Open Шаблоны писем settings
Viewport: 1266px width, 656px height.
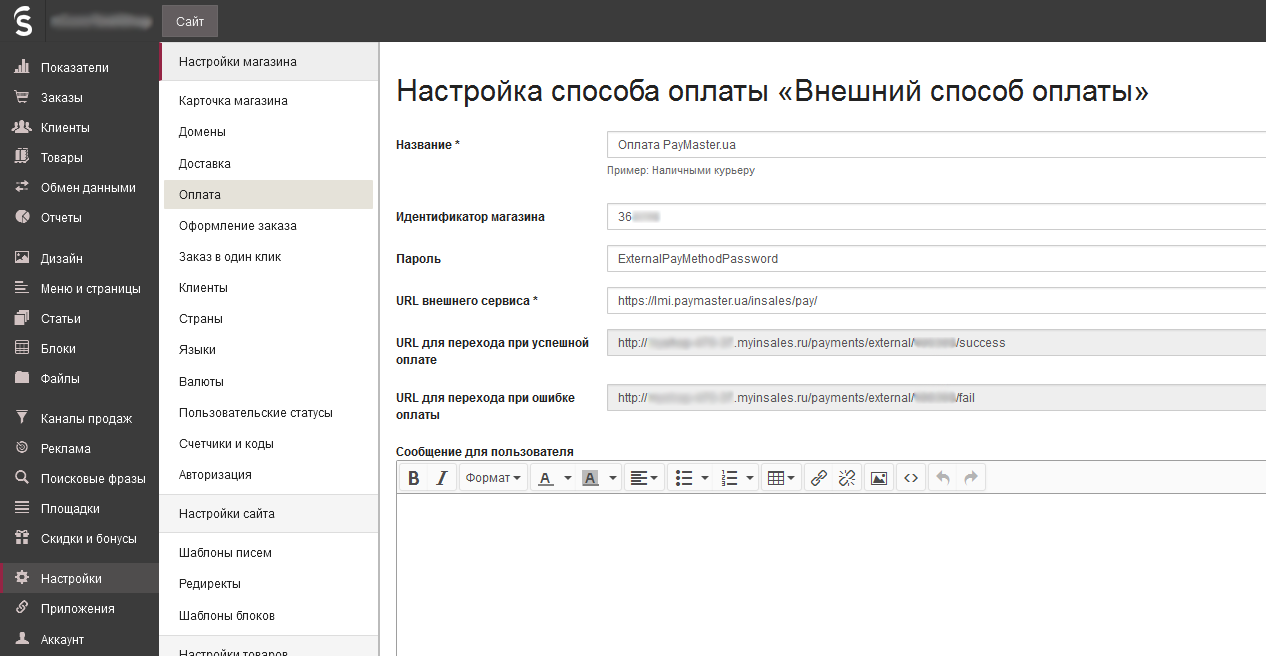(x=225, y=553)
